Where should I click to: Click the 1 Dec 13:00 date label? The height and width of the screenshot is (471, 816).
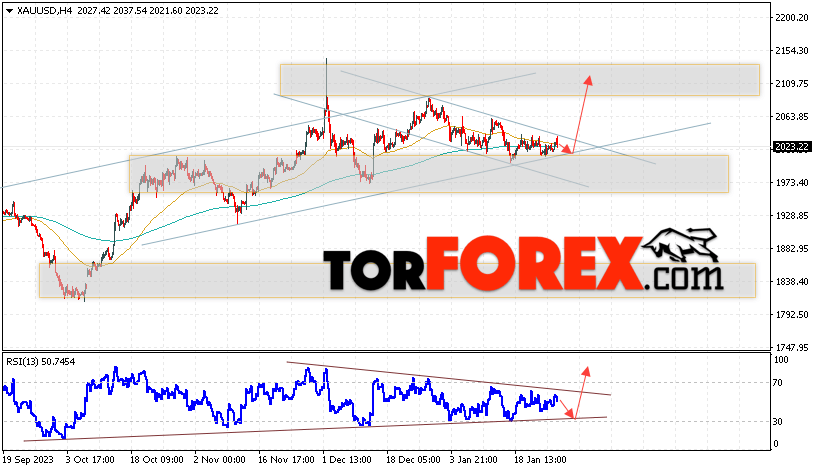(x=347, y=460)
